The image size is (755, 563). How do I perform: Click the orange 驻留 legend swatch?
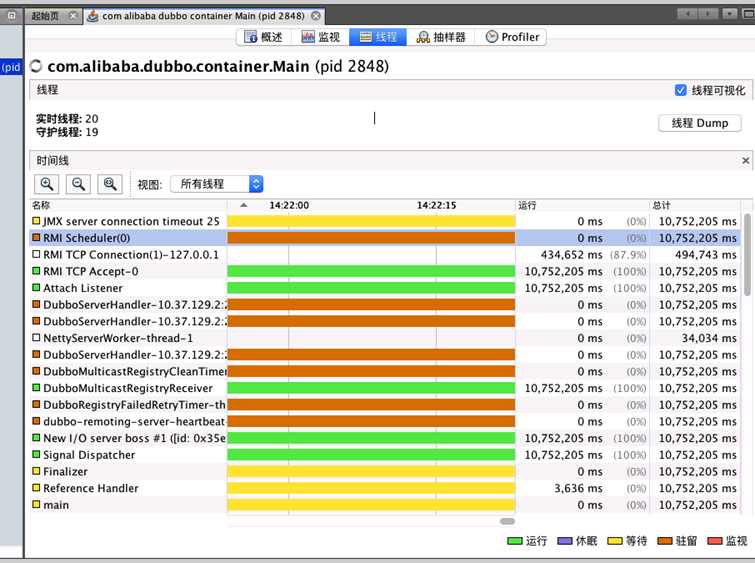pos(665,541)
